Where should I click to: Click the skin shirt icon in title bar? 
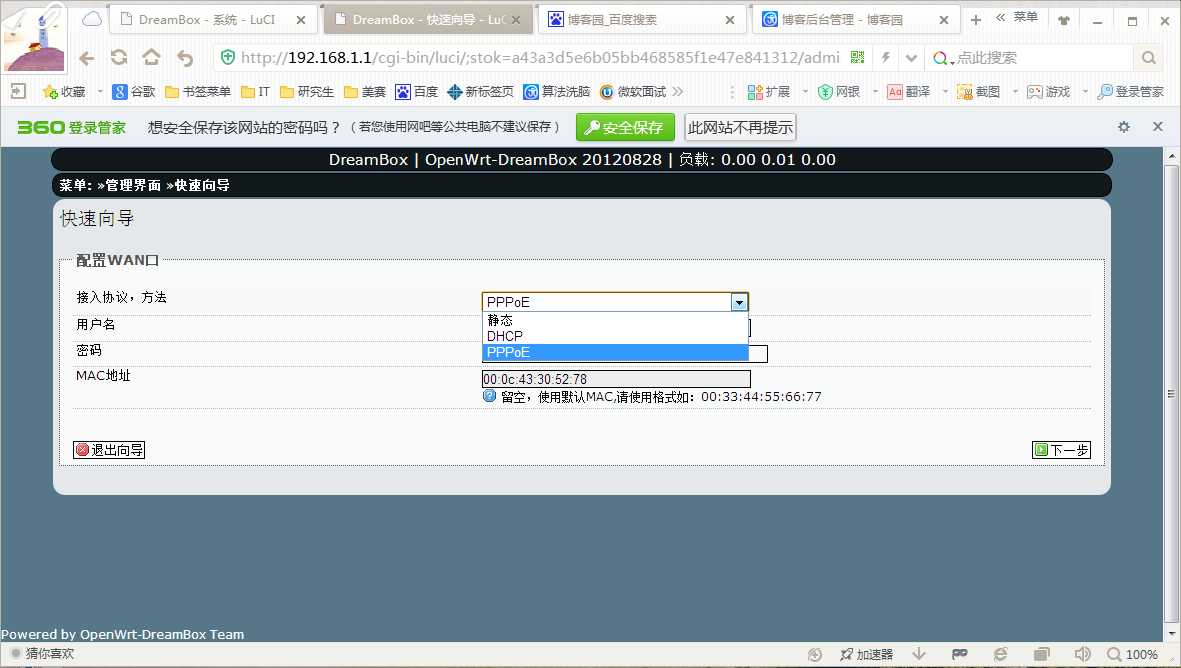click(x=1064, y=20)
